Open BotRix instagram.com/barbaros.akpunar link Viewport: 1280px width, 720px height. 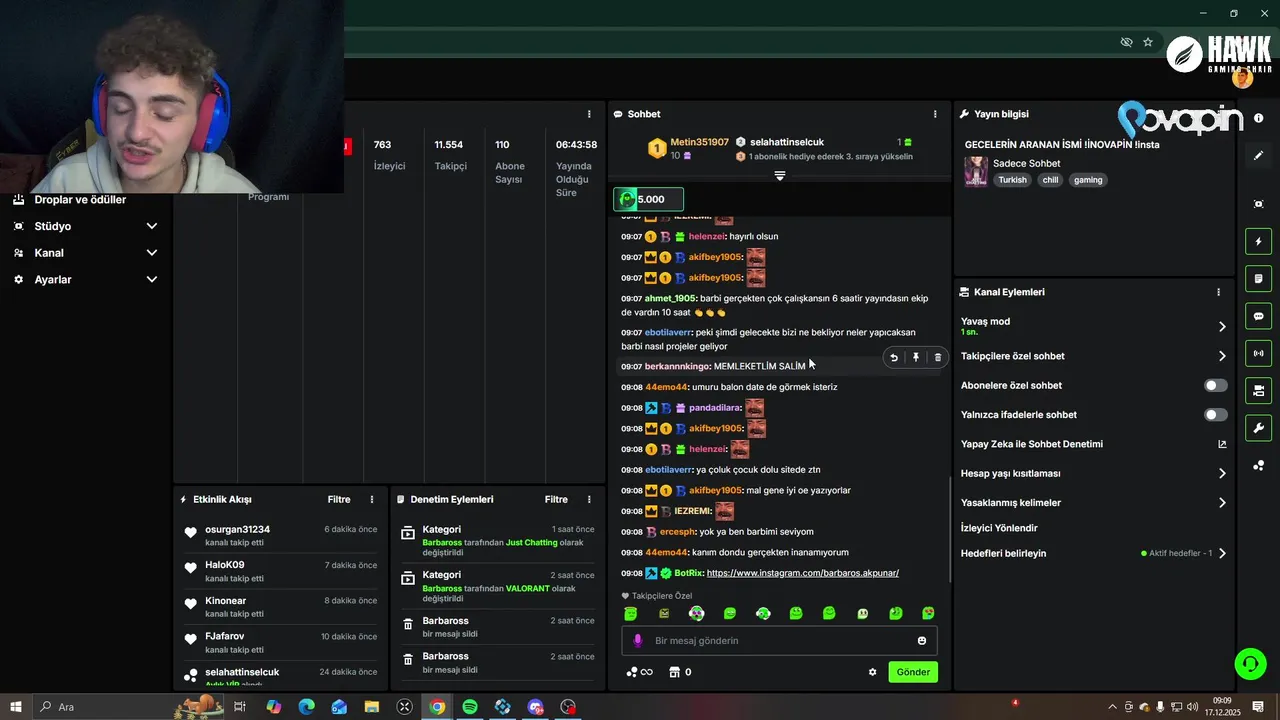click(x=803, y=573)
